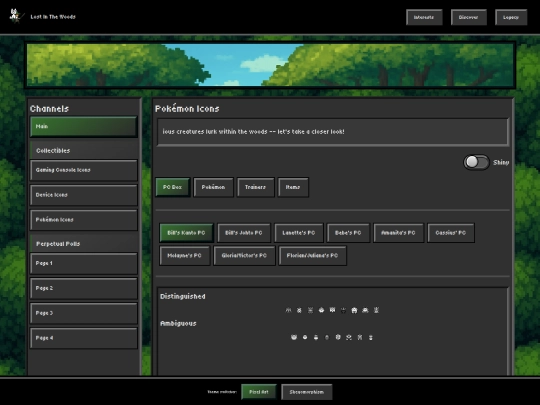Select fifth Pokémon icon in Distinguished row
Screen dimensions: 540x405
click(x=332, y=310)
